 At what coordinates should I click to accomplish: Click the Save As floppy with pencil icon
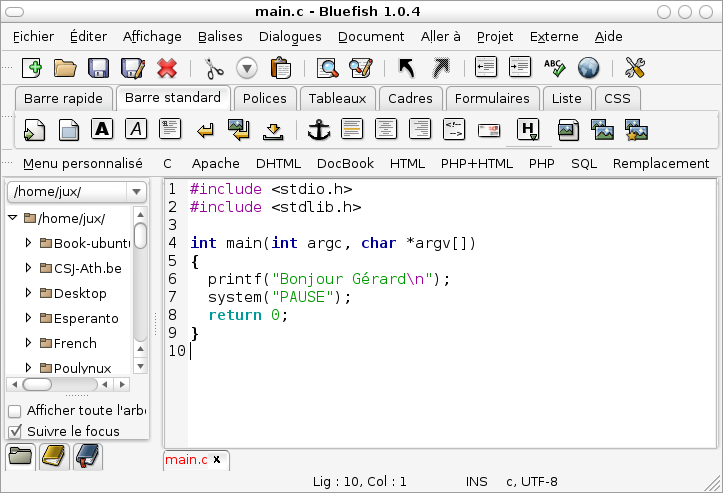[133, 68]
